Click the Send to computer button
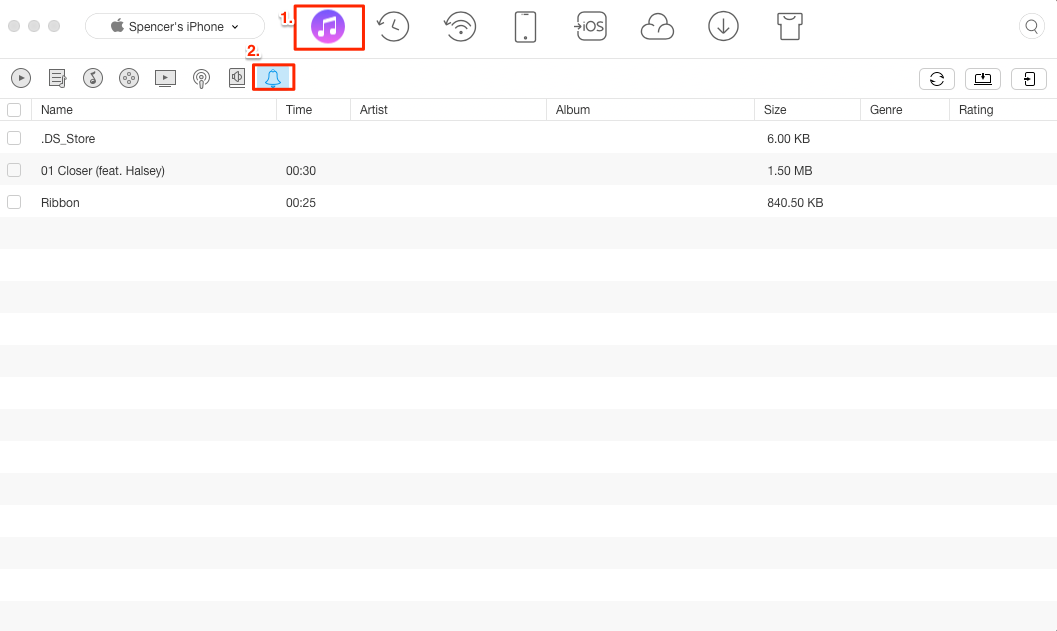Viewport: 1057px width, 631px height. point(983,79)
